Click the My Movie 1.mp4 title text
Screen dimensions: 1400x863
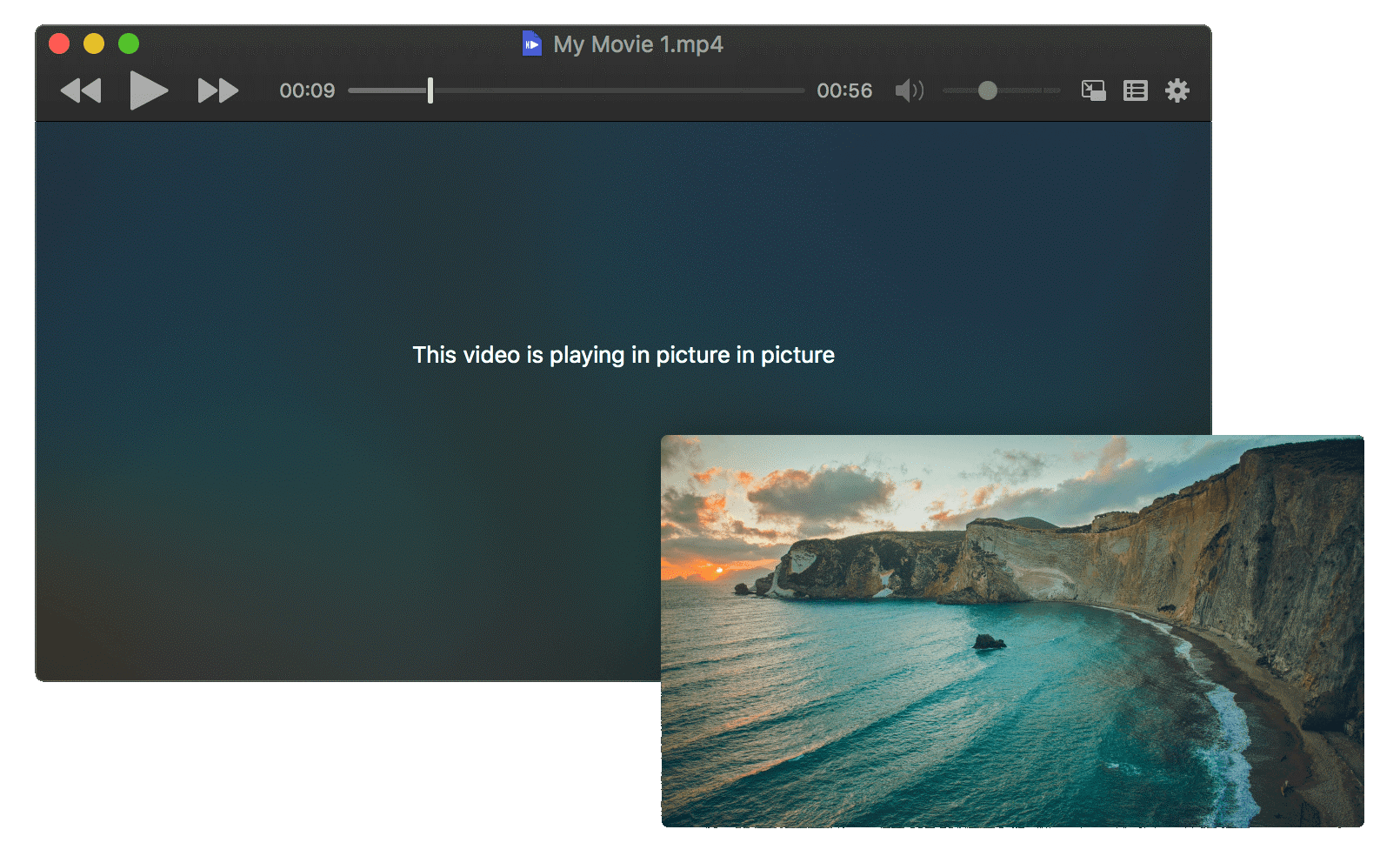point(639,43)
